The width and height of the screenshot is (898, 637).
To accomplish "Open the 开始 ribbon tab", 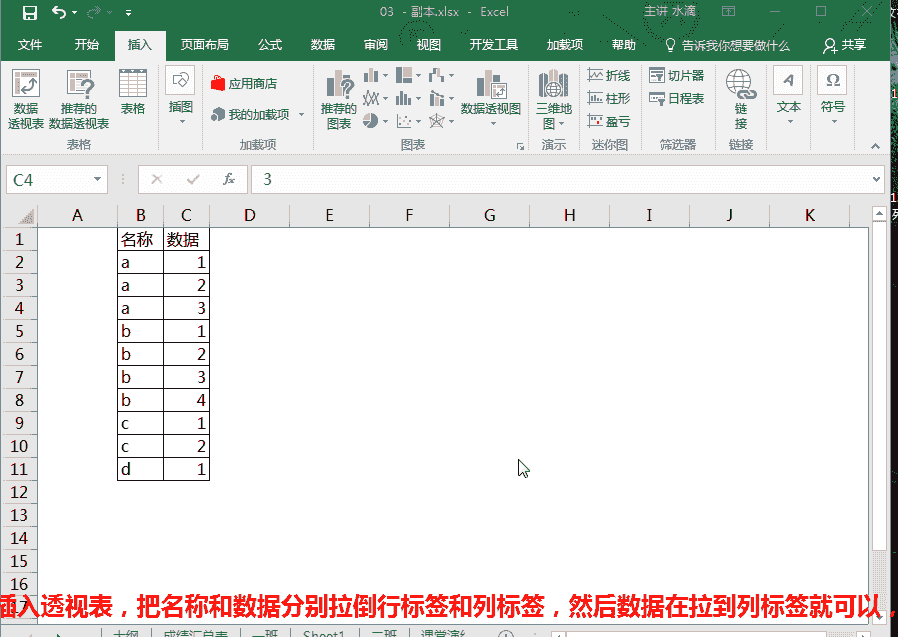I will [x=87, y=44].
